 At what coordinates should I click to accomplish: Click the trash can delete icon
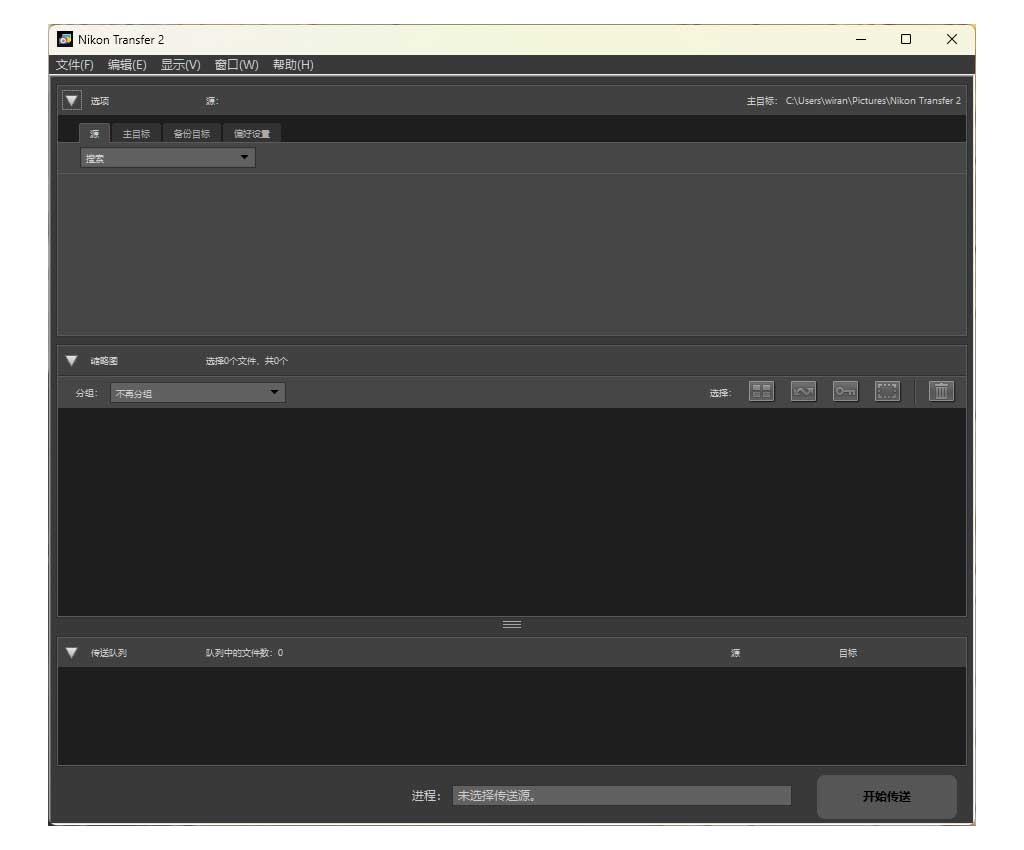[941, 392]
